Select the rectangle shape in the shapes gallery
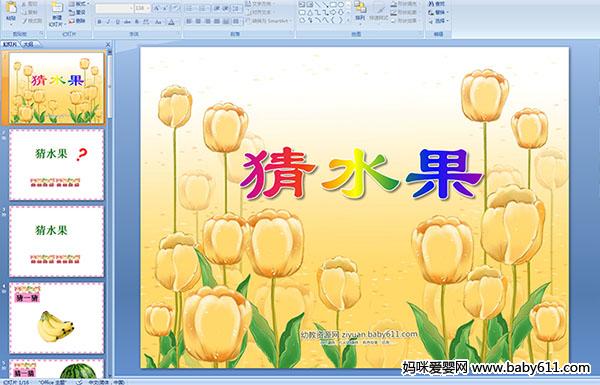This screenshot has height=385, width=600. click(x=333, y=4)
